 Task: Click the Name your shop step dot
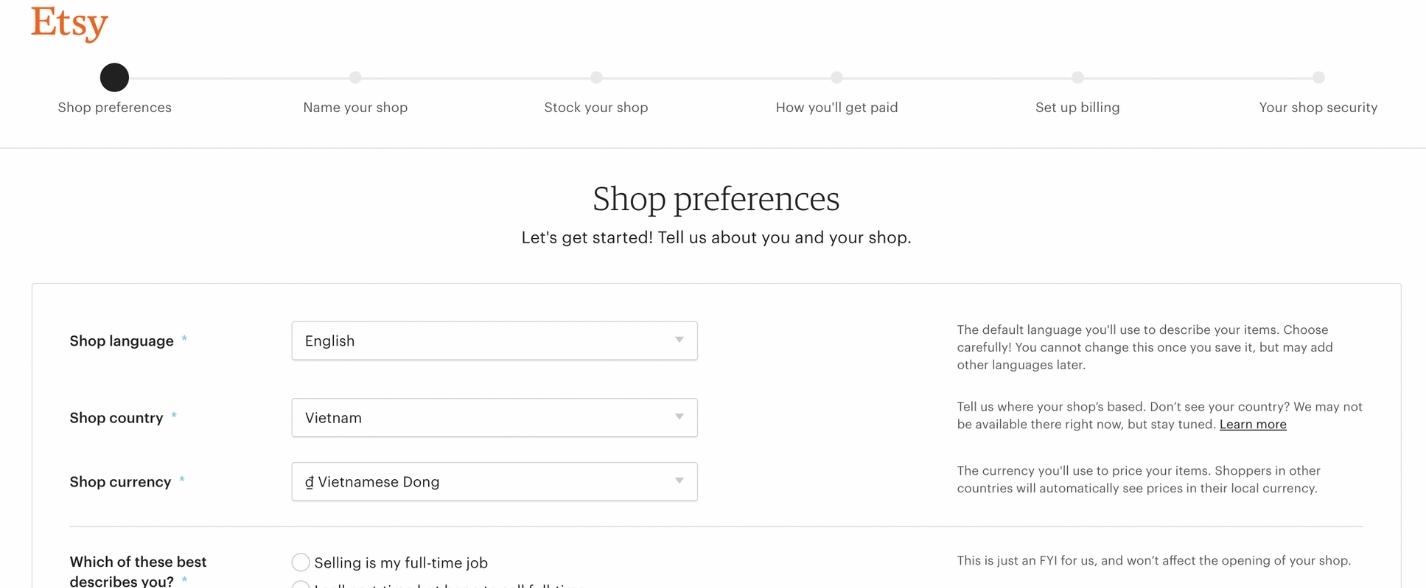(x=355, y=77)
